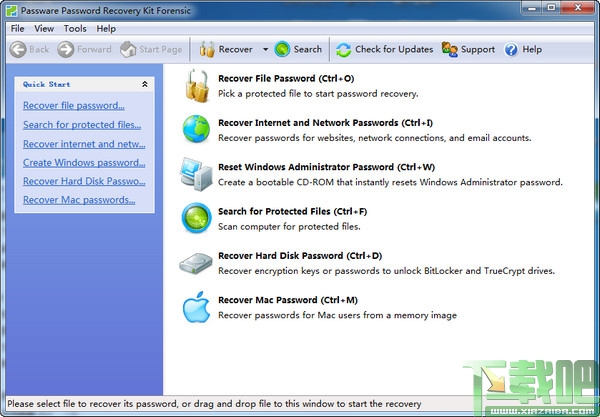This screenshot has width=600, height=417.
Task: Click the computer icon for Windows Administrator reset
Action: coord(196,174)
